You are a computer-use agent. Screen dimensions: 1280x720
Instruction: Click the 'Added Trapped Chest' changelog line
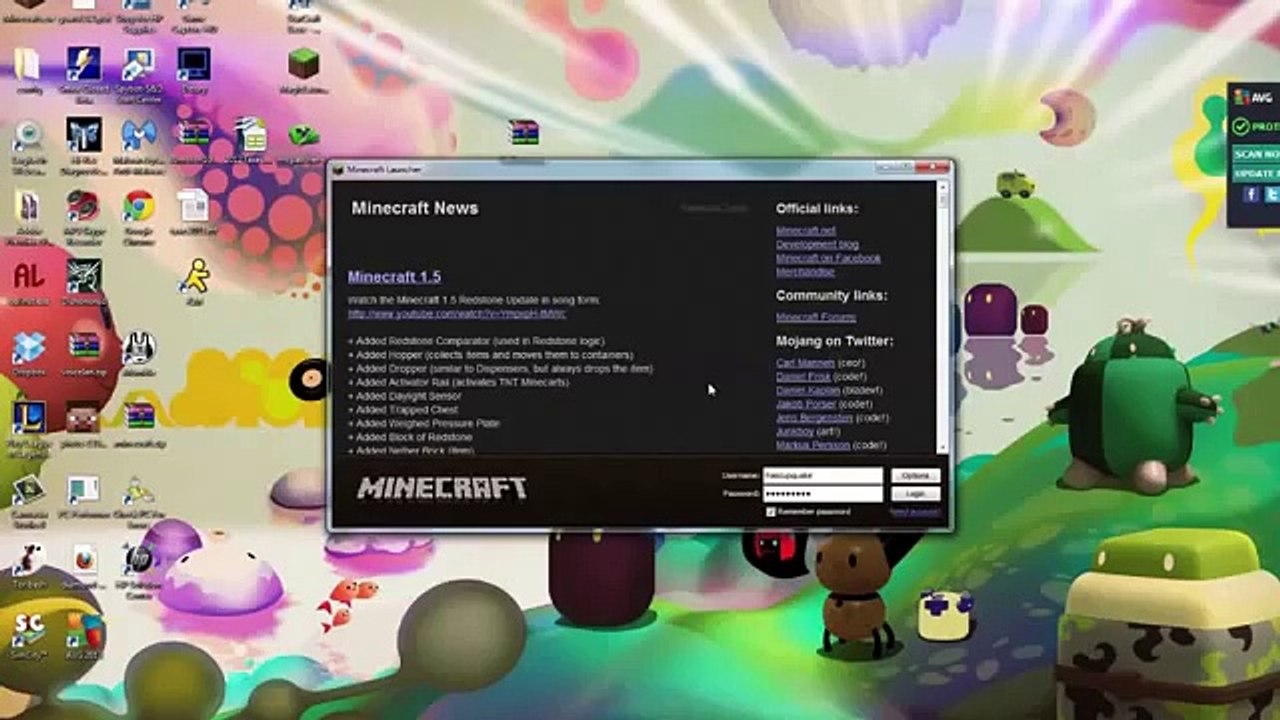[x=403, y=410]
